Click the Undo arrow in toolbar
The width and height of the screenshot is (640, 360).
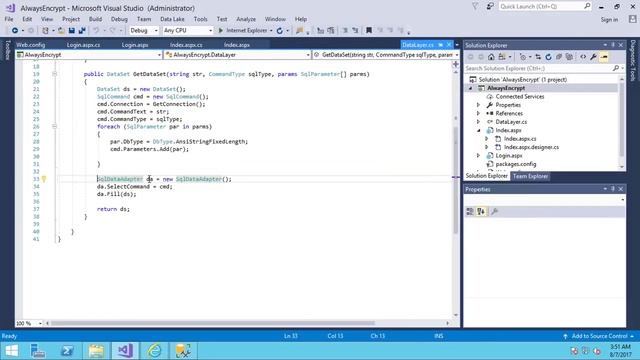(96, 31)
